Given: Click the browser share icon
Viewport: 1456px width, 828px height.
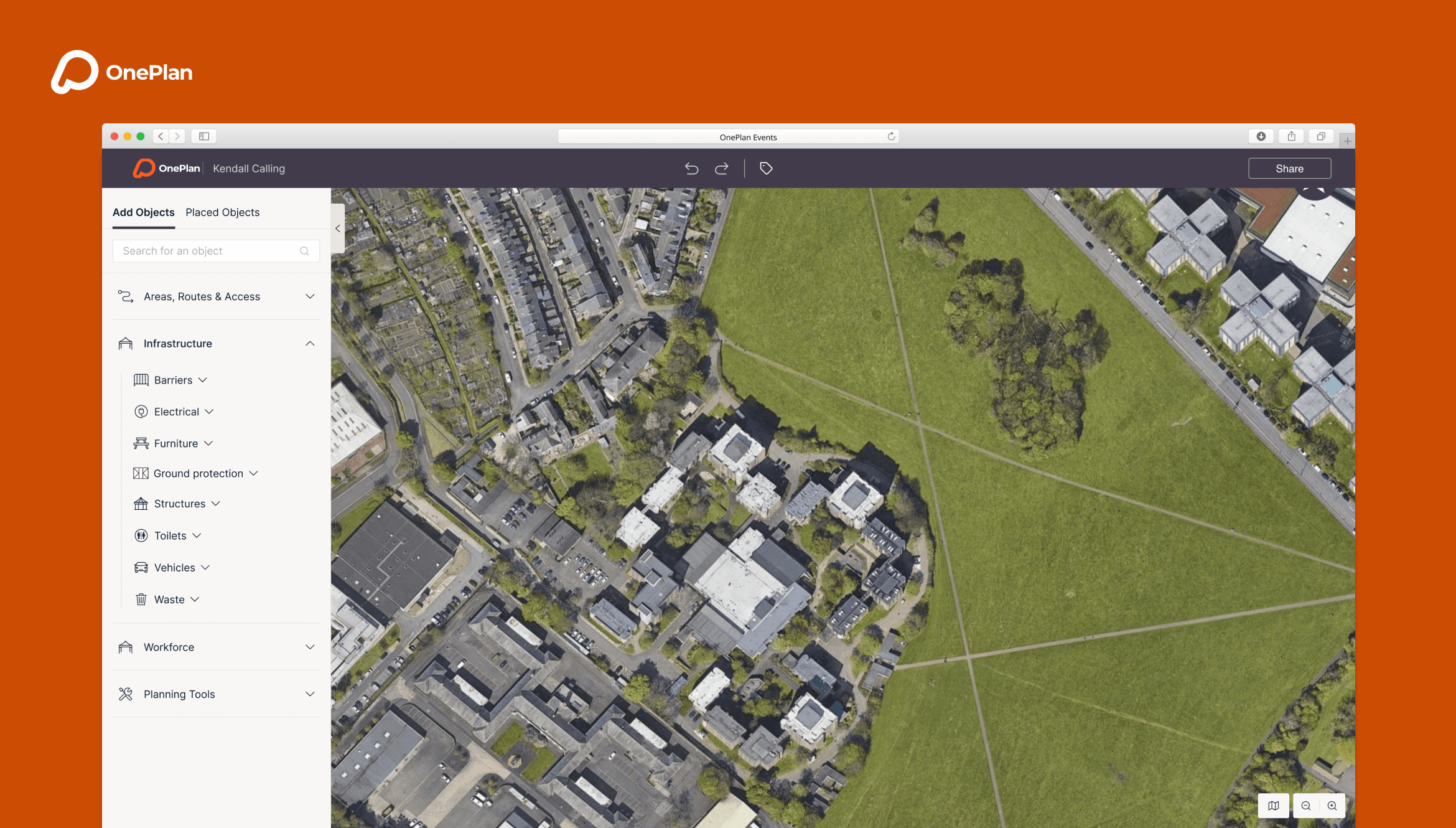Looking at the screenshot, I should 1291,136.
